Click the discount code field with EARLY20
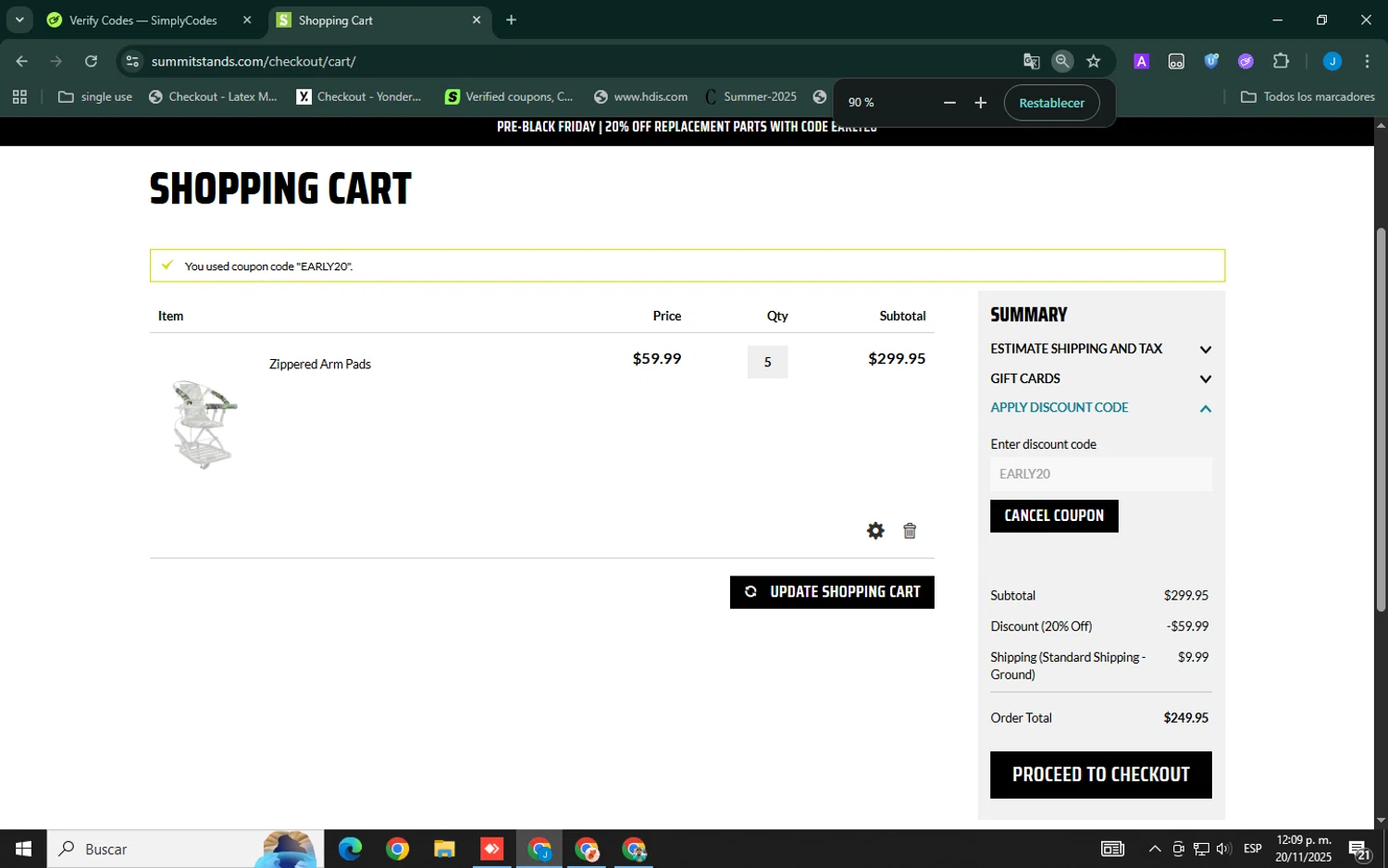 (1100, 474)
